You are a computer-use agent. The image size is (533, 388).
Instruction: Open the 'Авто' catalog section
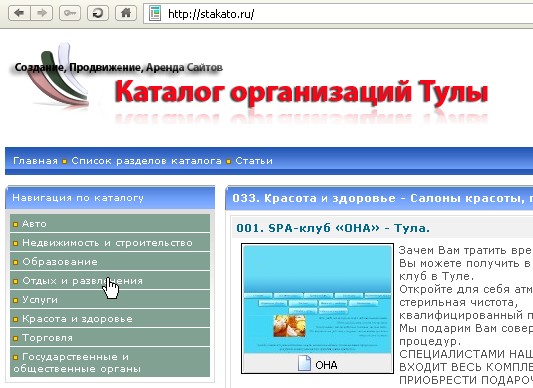click(x=110, y=224)
